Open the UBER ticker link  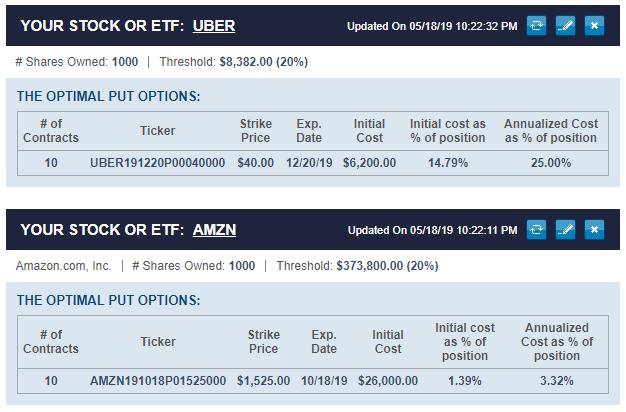point(214,26)
